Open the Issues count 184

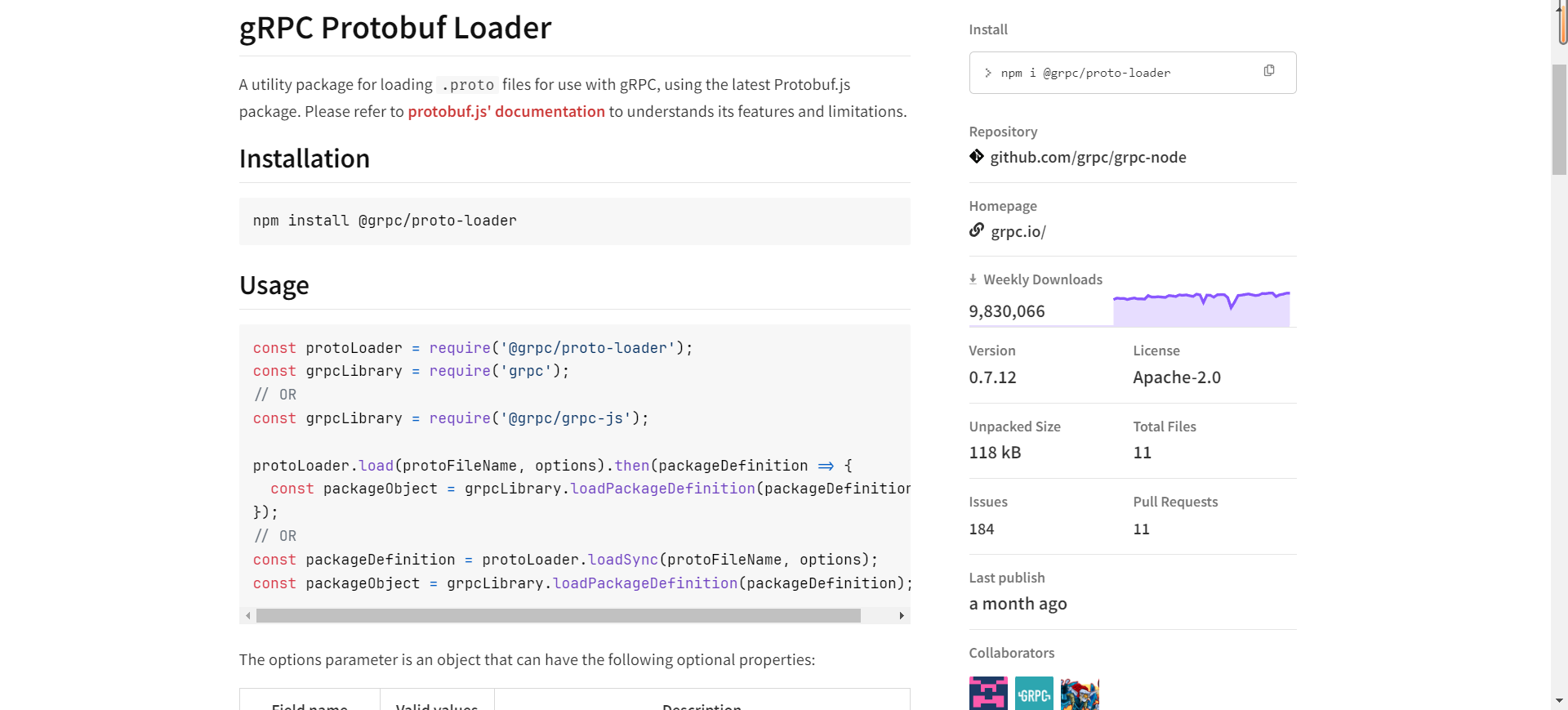982,529
